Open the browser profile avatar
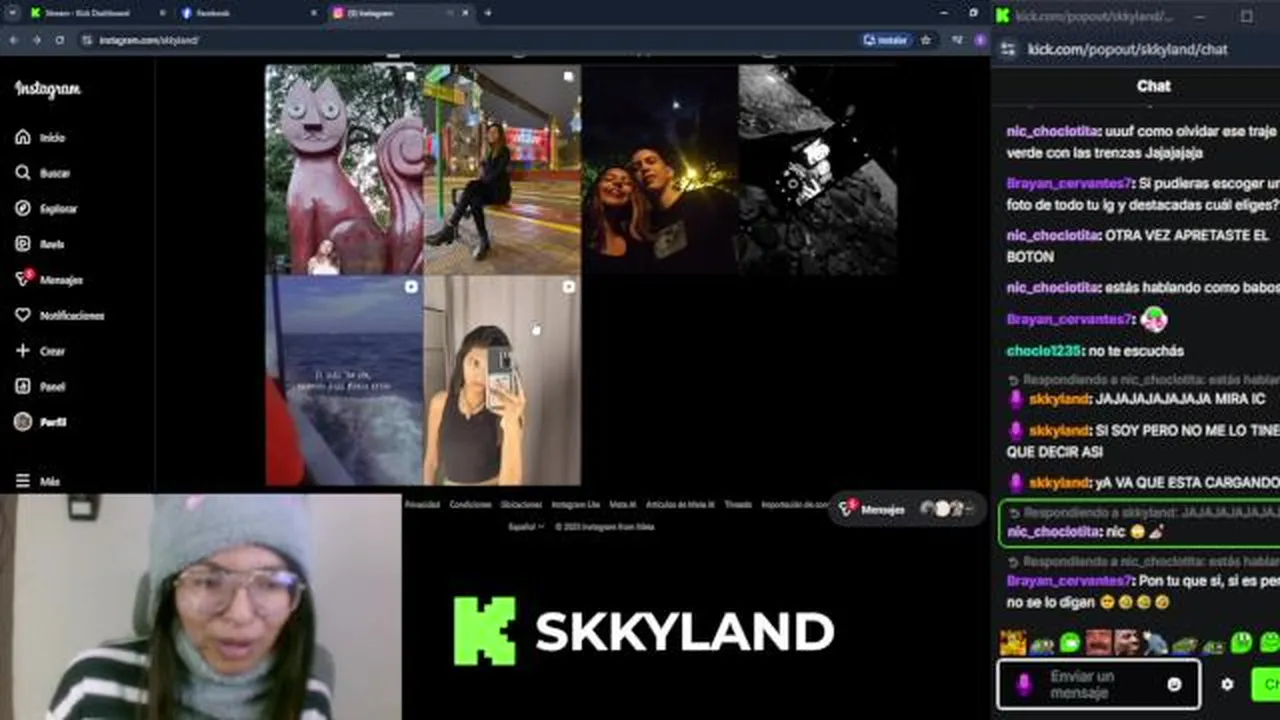This screenshot has height=720, width=1280. point(979,40)
